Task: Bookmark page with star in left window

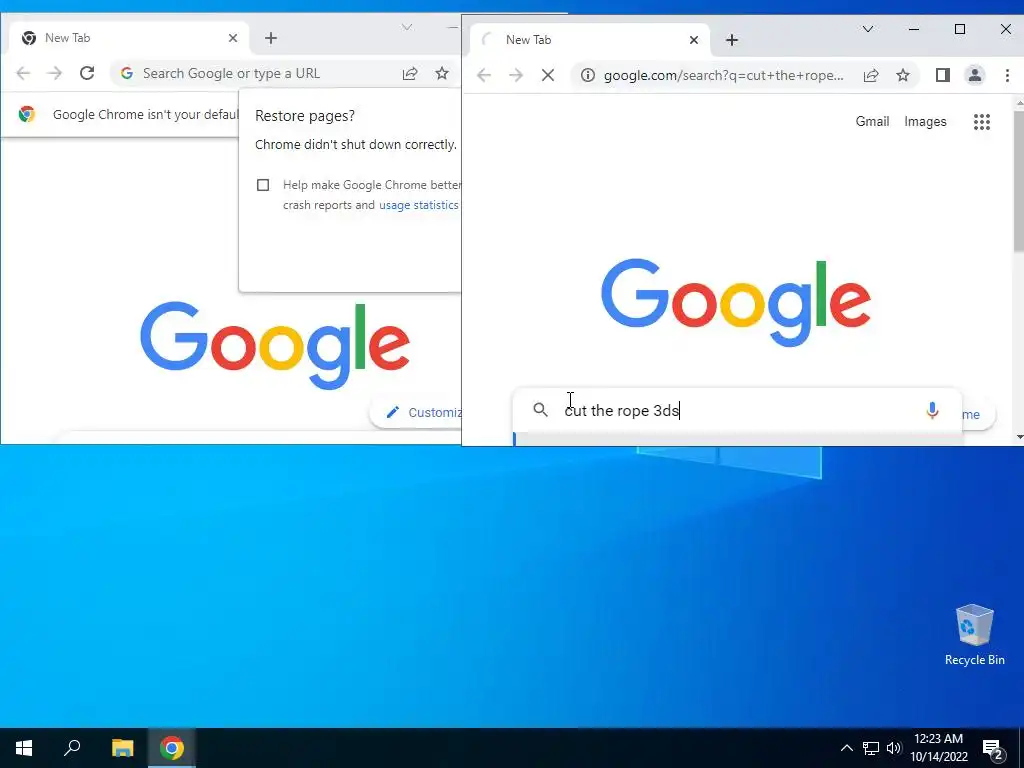Action: [442, 73]
